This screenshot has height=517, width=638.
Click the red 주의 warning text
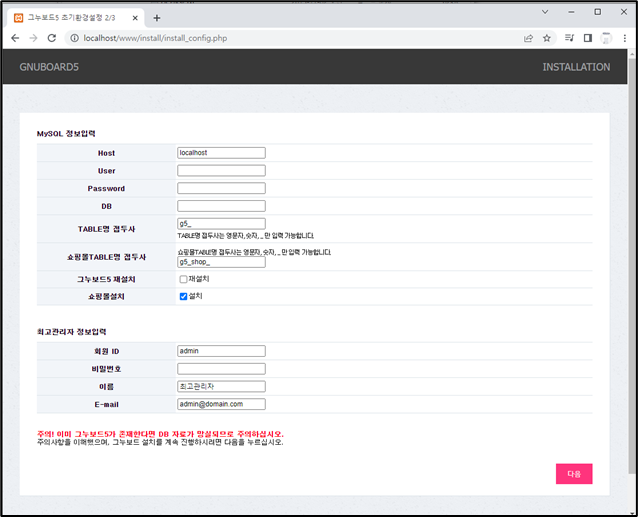160,434
